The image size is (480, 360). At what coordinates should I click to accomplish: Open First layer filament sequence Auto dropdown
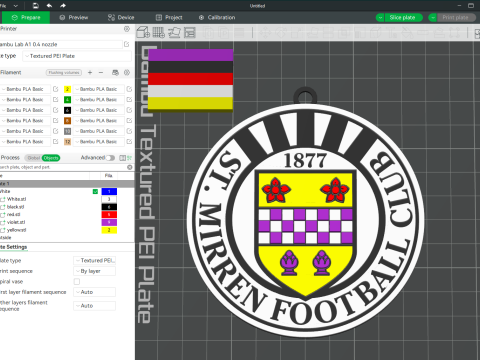coord(95,292)
